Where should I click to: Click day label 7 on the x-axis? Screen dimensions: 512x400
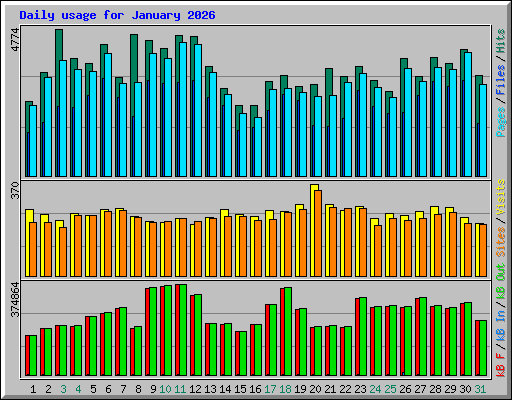(x=123, y=389)
